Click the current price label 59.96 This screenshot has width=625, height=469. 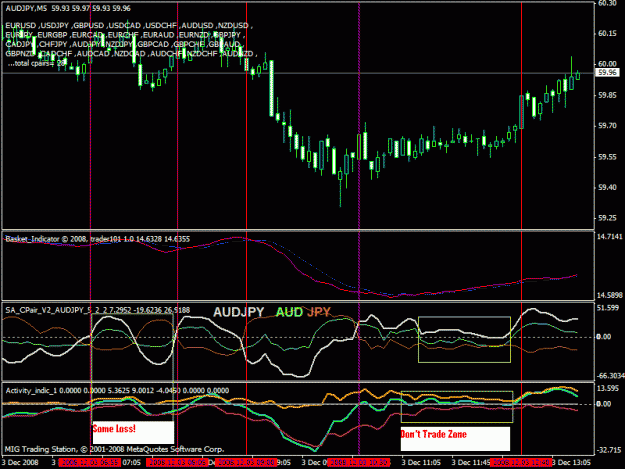point(608,73)
